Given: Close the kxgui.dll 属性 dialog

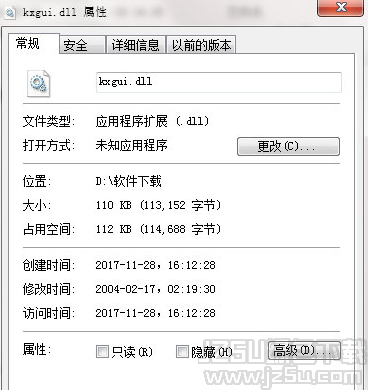Looking at the screenshot, I should (x=340, y=7).
